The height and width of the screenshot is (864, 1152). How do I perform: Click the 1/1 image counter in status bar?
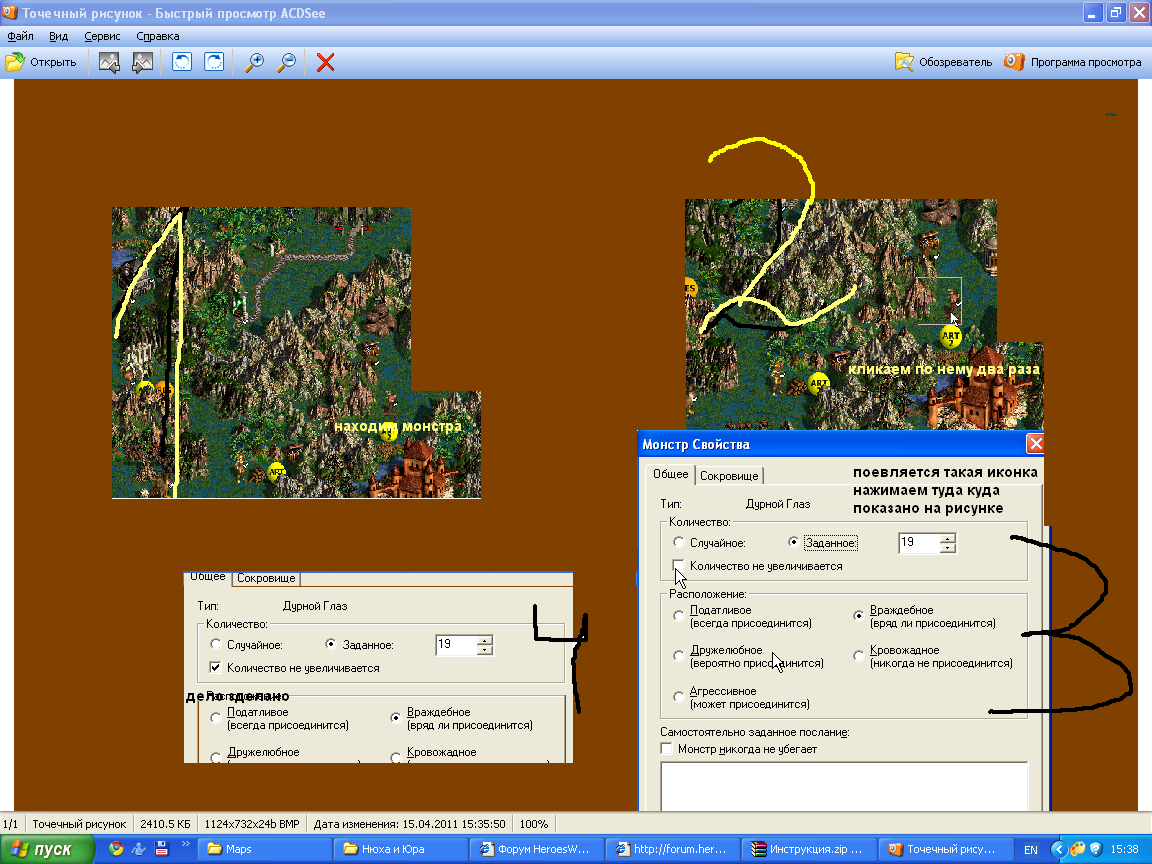11,824
